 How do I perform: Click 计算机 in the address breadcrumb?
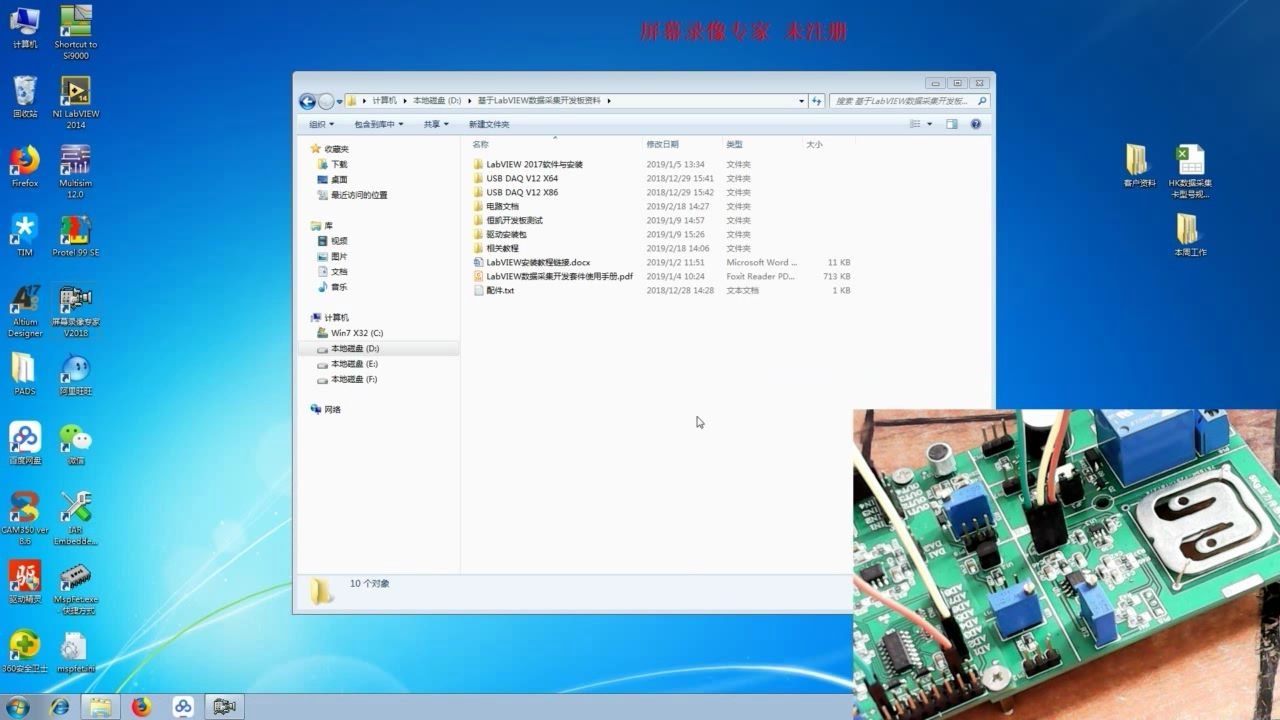point(385,101)
